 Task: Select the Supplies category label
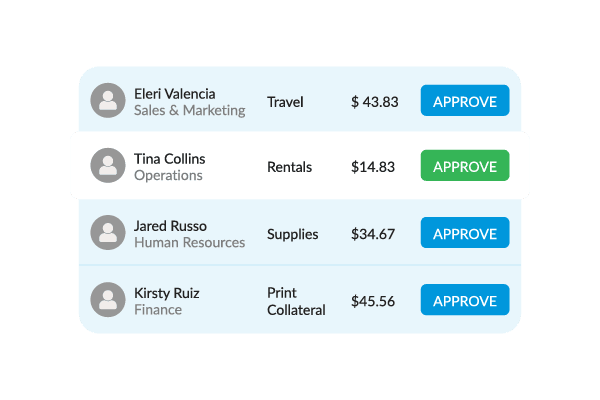(293, 234)
